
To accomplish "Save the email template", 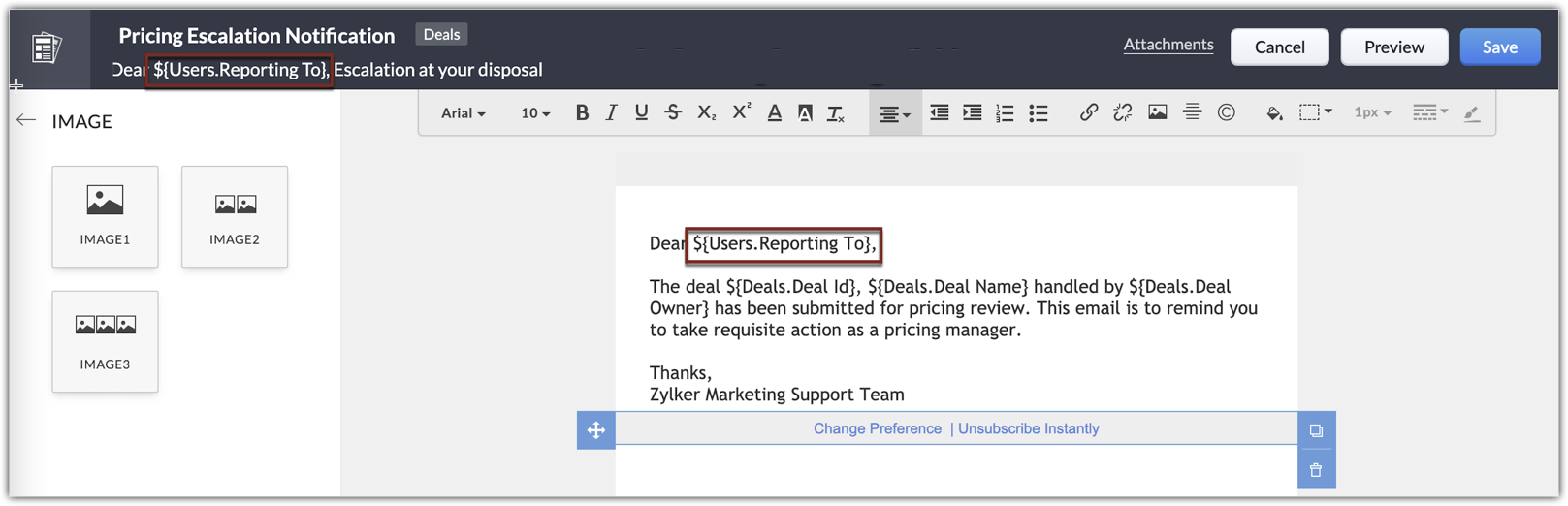I will pos(1499,47).
